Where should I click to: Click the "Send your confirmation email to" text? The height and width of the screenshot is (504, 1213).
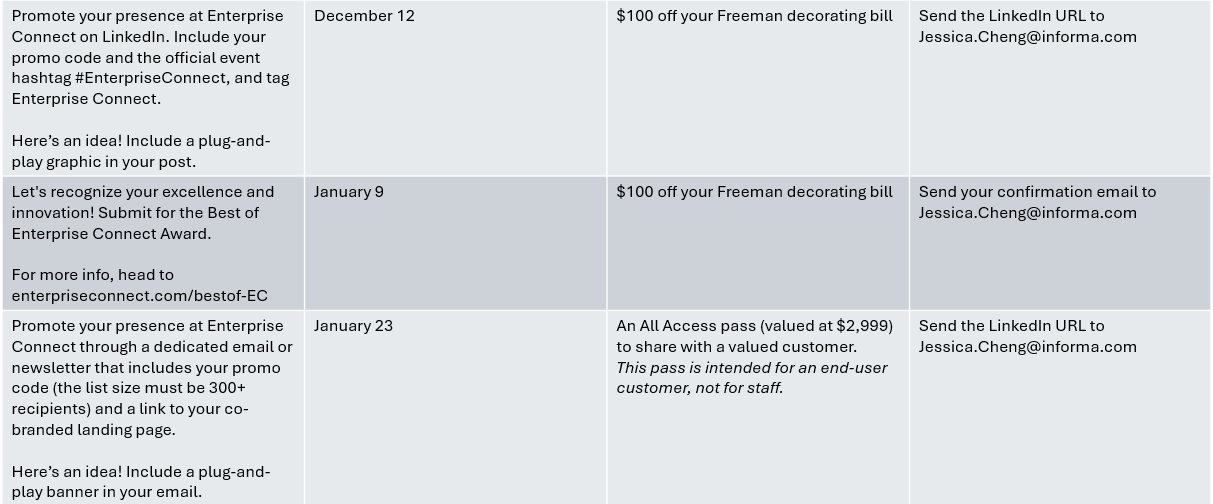click(1037, 192)
